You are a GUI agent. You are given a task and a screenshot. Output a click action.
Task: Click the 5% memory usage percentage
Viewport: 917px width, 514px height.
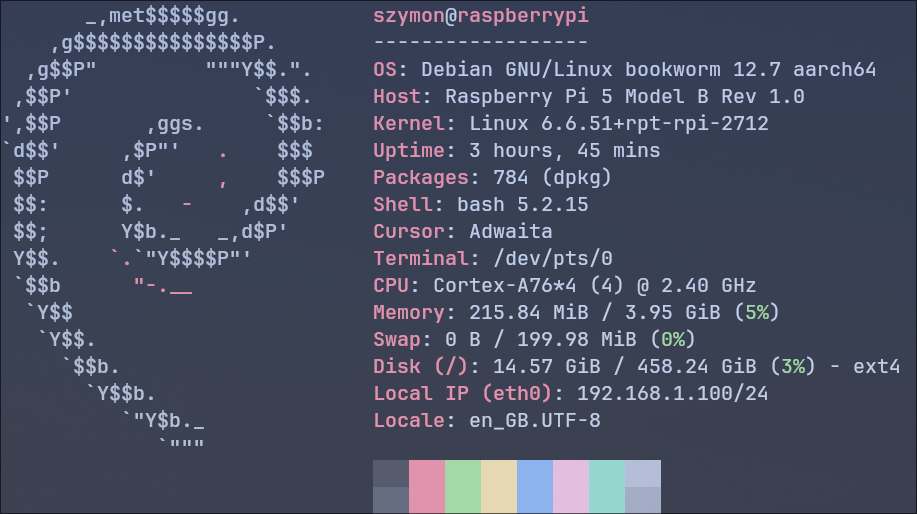pos(757,313)
